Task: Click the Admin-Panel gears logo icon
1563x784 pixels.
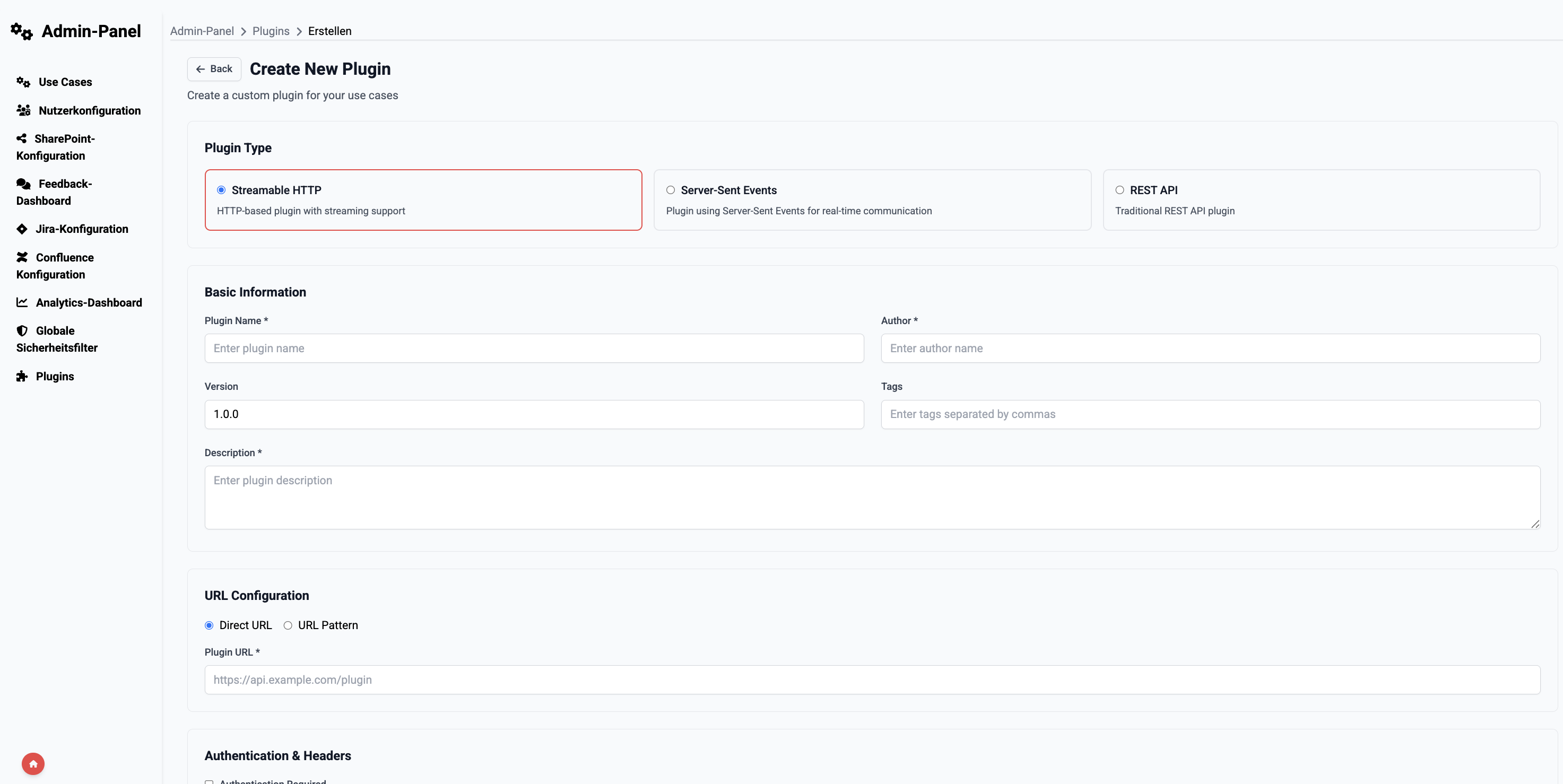Action: 22,31
